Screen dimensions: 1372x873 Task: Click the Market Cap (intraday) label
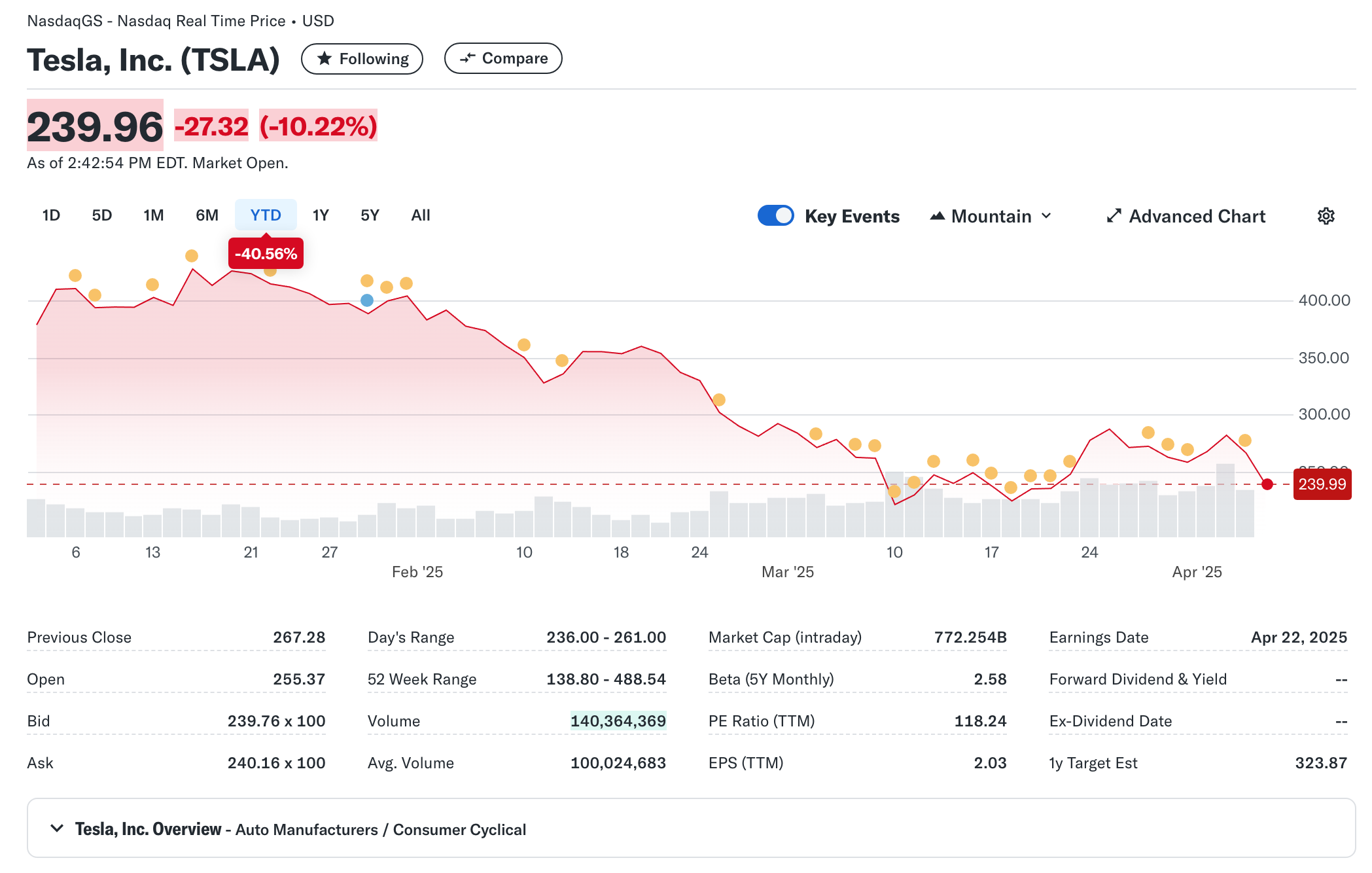click(x=785, y=637)
